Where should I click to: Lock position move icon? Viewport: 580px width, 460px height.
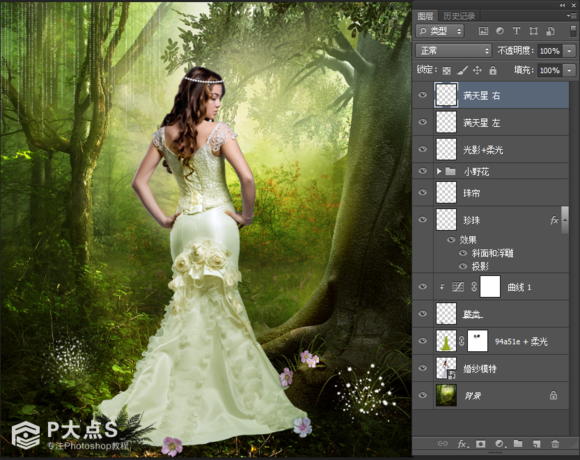coord(477,70)
